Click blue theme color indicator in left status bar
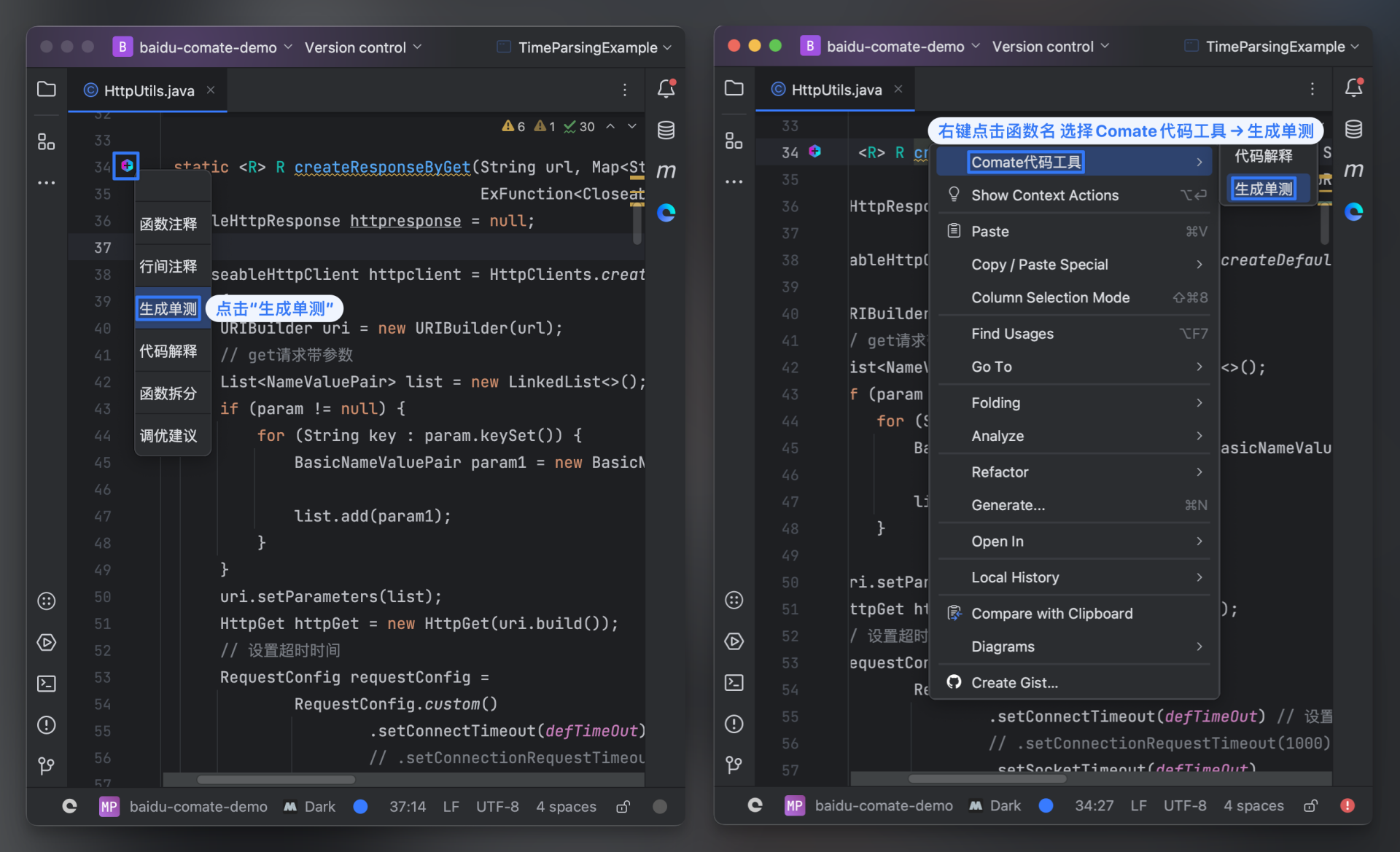The height and width of the screenshot is (852, 1400). point(360,806)
